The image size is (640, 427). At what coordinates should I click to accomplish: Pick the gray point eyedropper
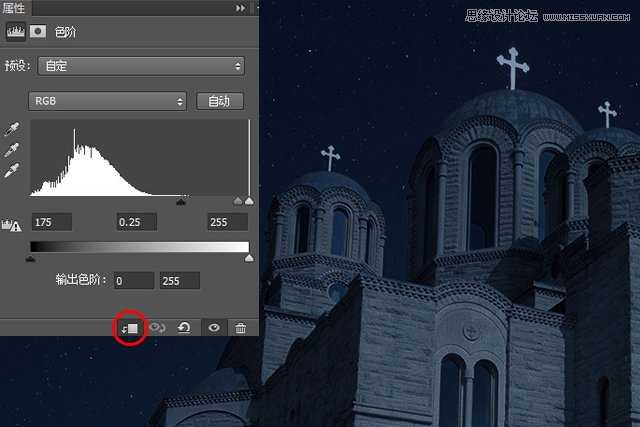click(x=13, y=150)
